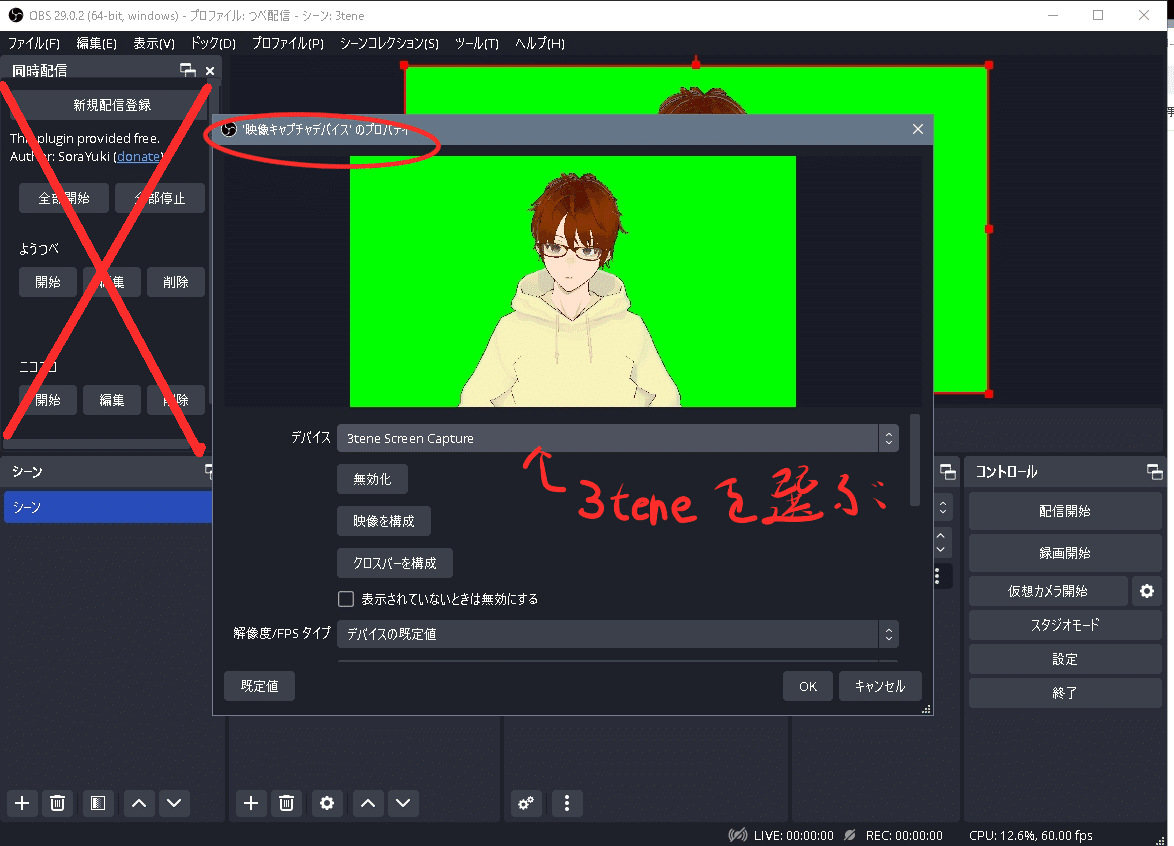Viewport: 1174px width, 846px height.
Task: Click CPU 12.6%, 60.00 fps status text
Action: click(1030, 836)
